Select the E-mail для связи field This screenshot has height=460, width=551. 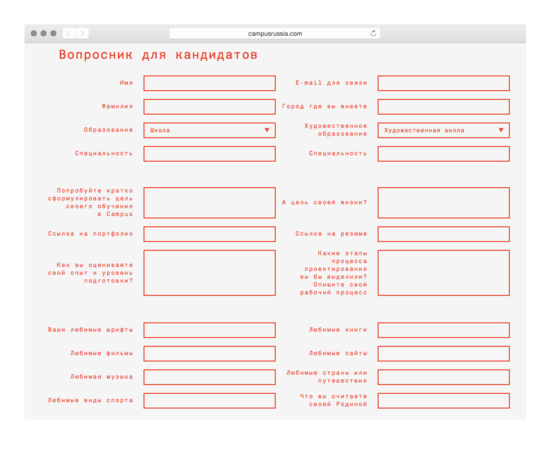click(443, 83)
